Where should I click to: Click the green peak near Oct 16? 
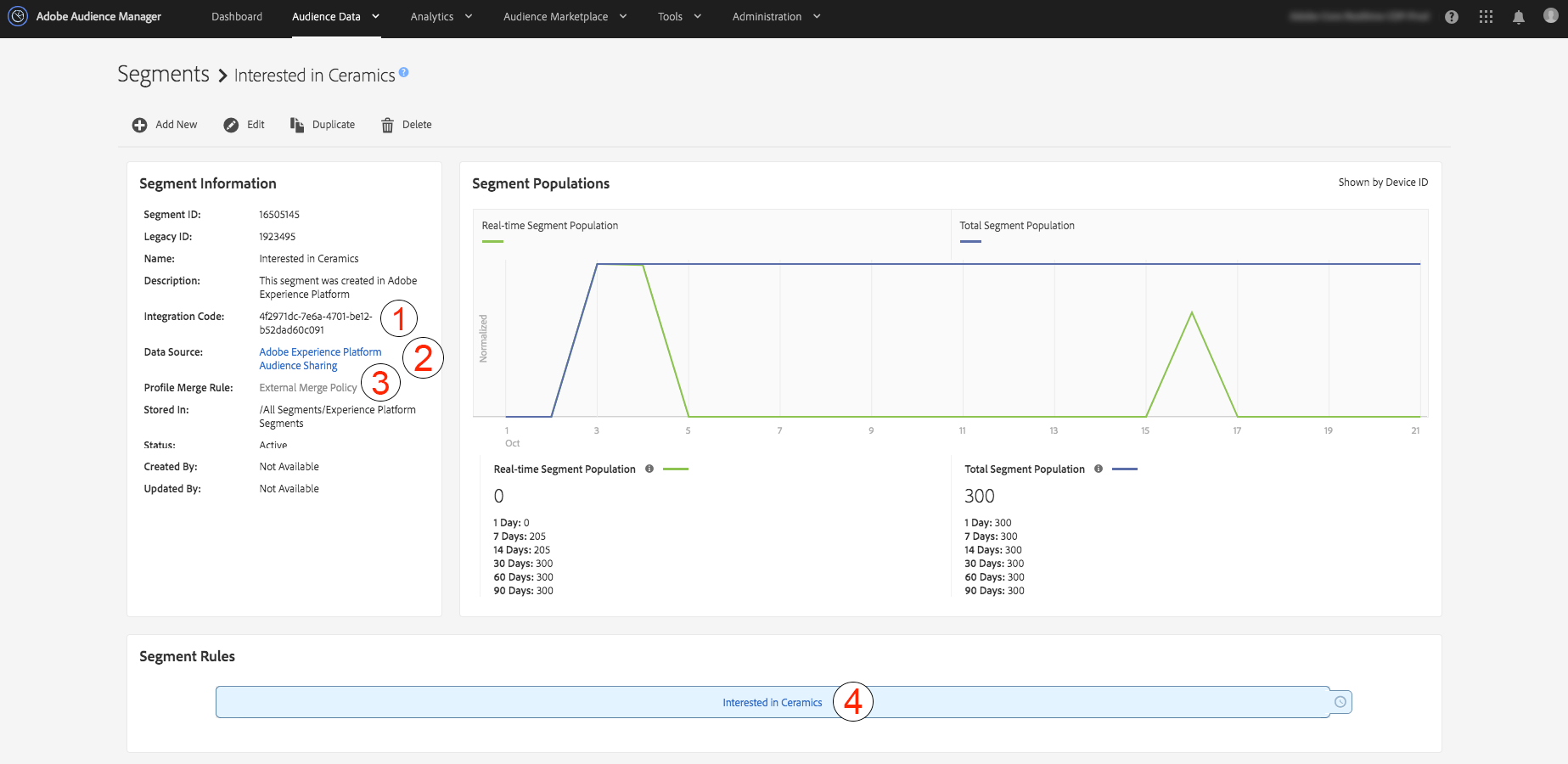click(x=1192, y=313)
